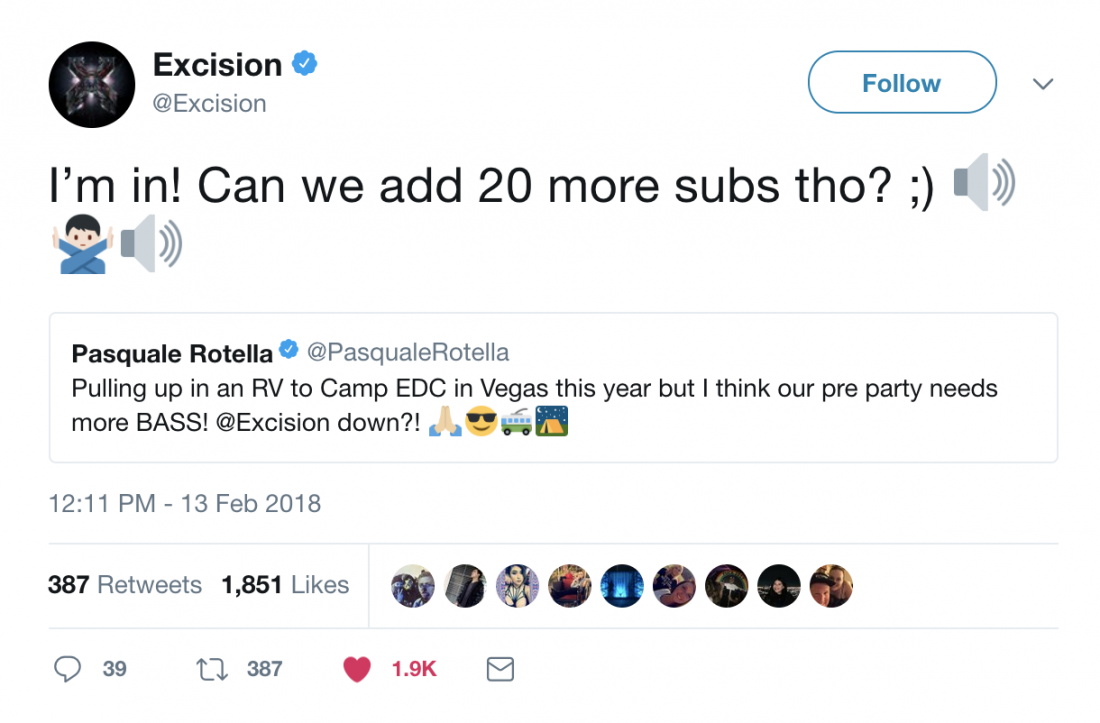This screenshot has width=1100, height=723.
Task: Click the first liker's avatar thumbnail
Action: (x=412, y=586)
